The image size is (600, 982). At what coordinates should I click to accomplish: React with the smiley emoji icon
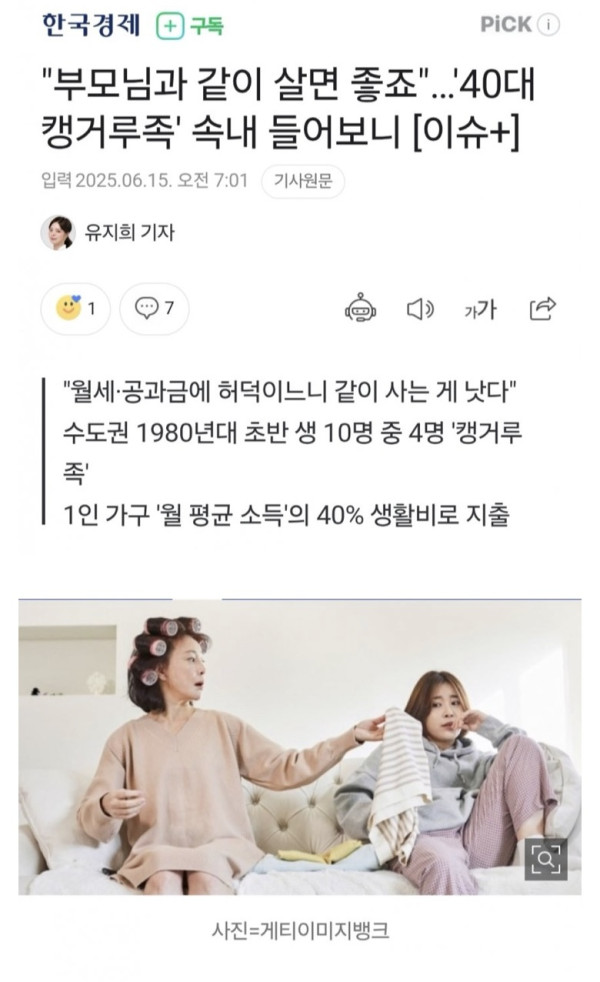point(68,308)
